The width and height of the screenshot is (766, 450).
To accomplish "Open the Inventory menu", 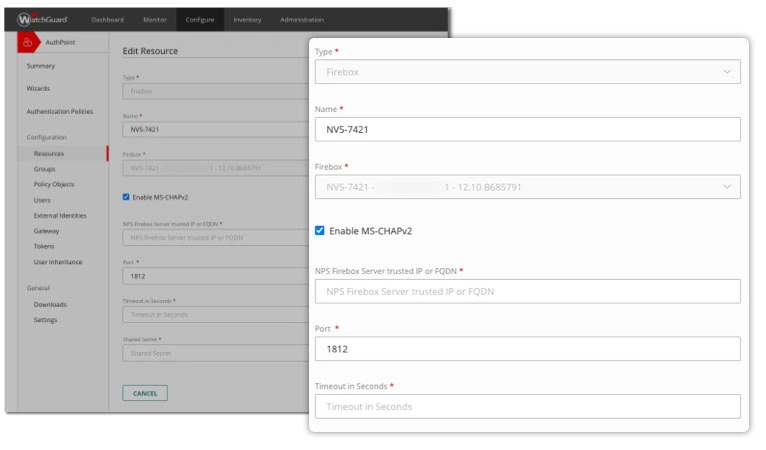I will point(247,20).
